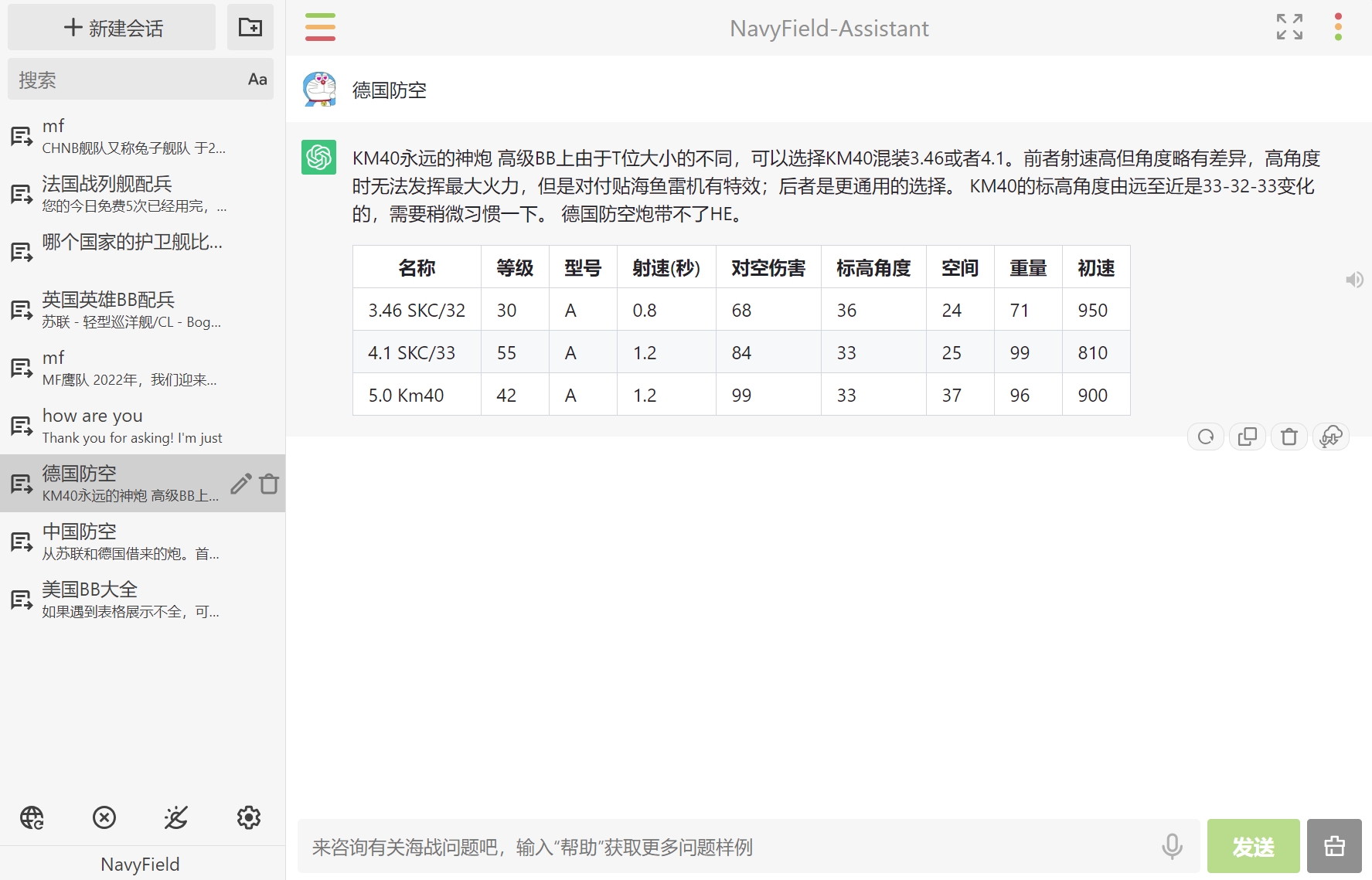
Task: Start a new chat with 新建会话
Action: coord(112,28)
